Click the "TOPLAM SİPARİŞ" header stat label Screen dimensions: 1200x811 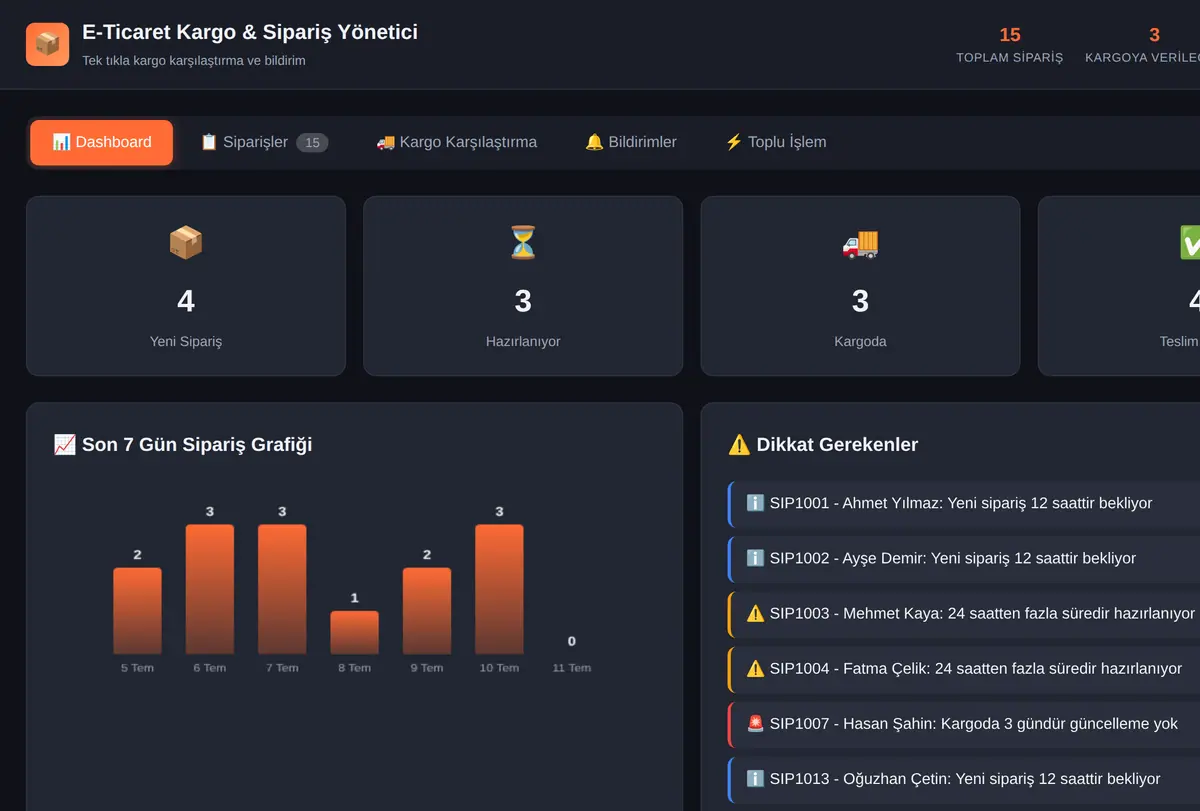1010,58
